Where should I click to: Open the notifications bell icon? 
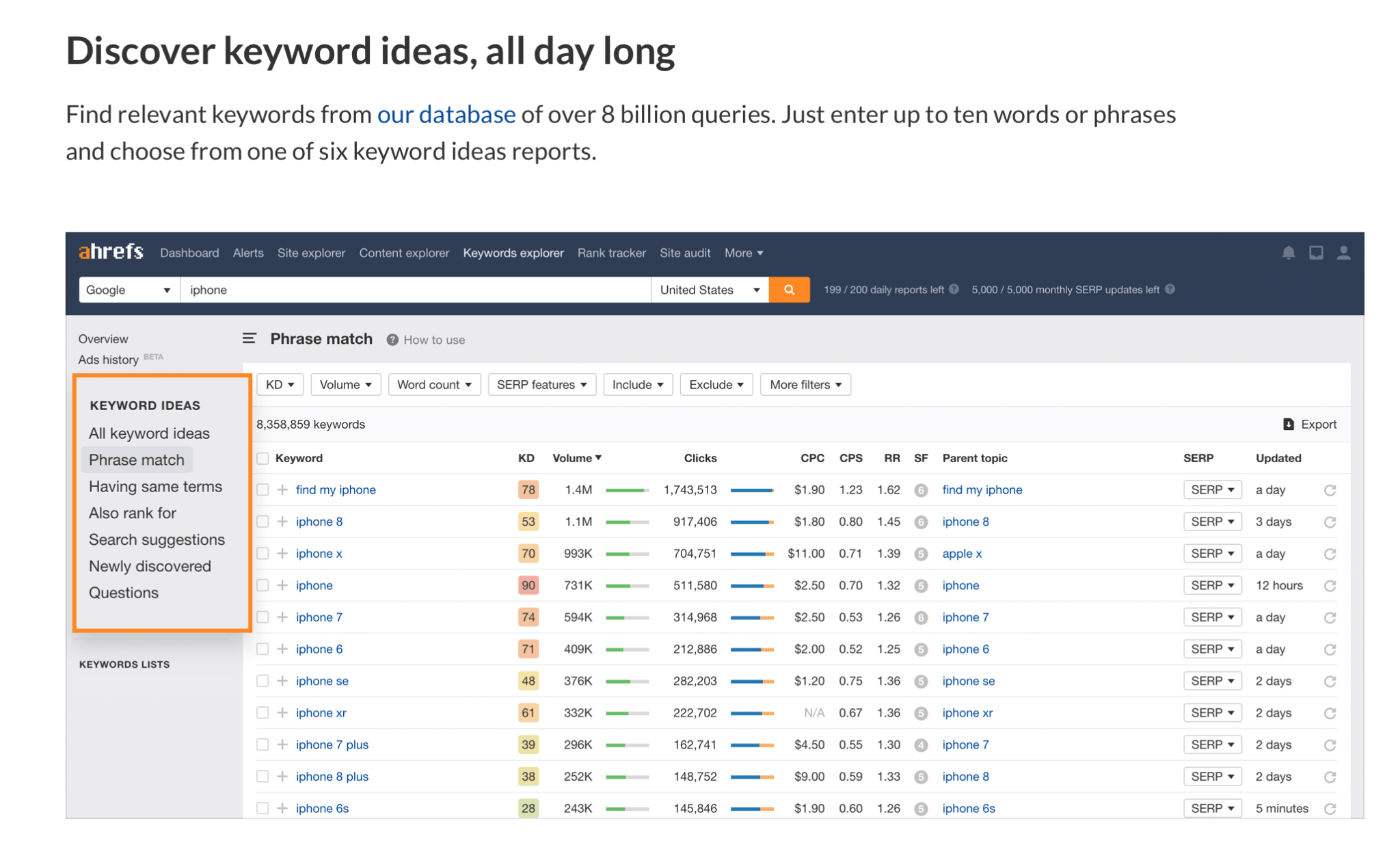(1288, 253)
